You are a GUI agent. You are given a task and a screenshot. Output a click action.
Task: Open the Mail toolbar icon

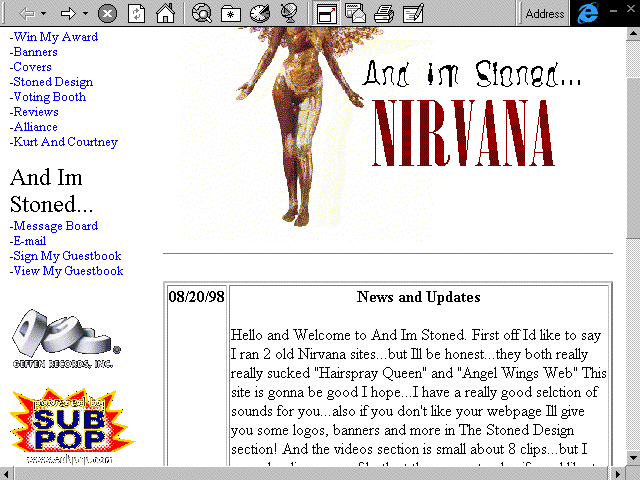coord(355,13)
